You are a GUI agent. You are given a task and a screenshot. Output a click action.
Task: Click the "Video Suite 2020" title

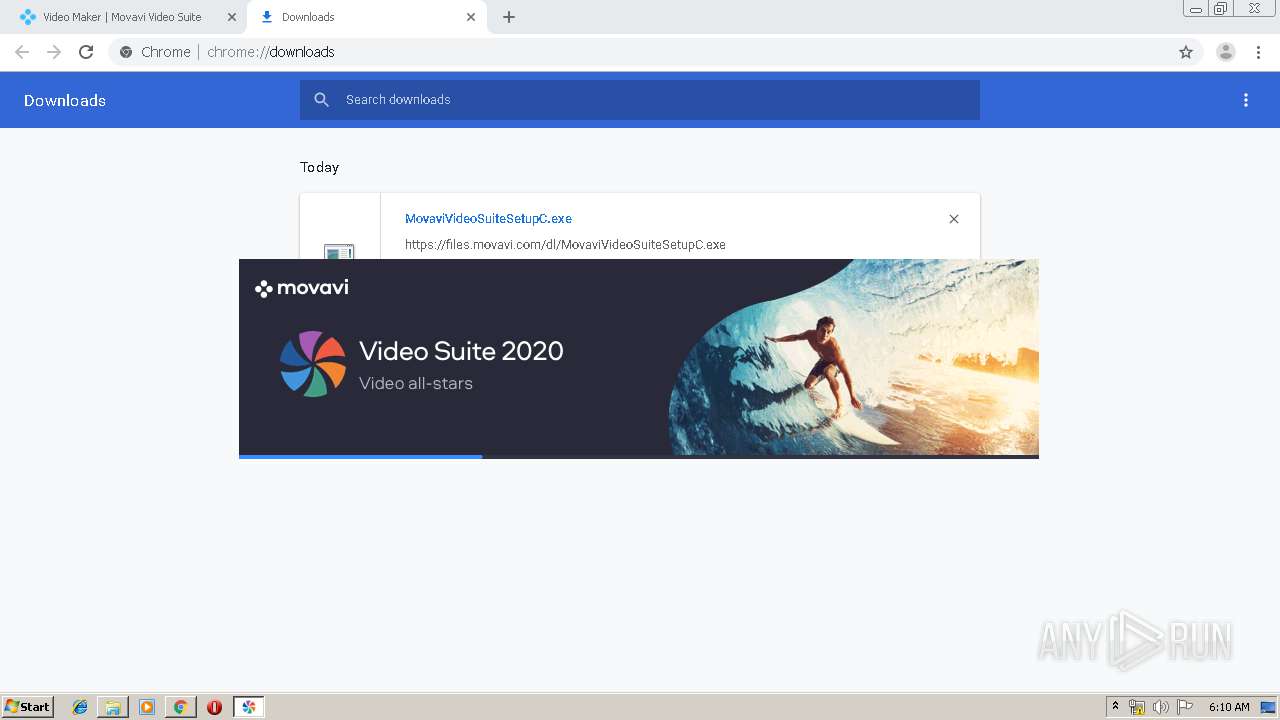click(461, 351)
